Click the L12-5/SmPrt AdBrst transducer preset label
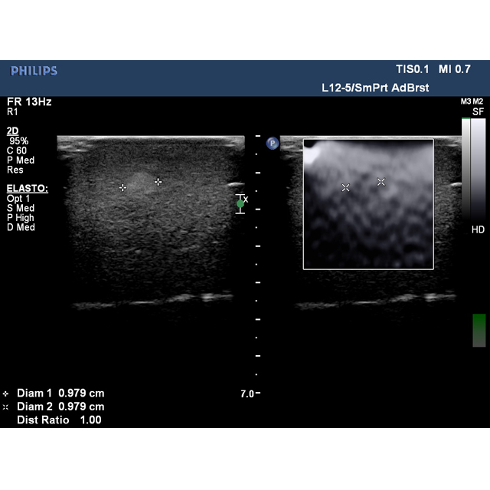490x490 pixels. click(375, 88)
